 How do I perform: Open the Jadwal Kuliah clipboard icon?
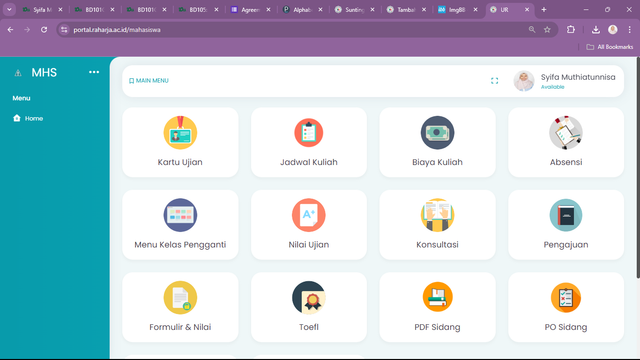pyautogui.click(x=309, y=133)
